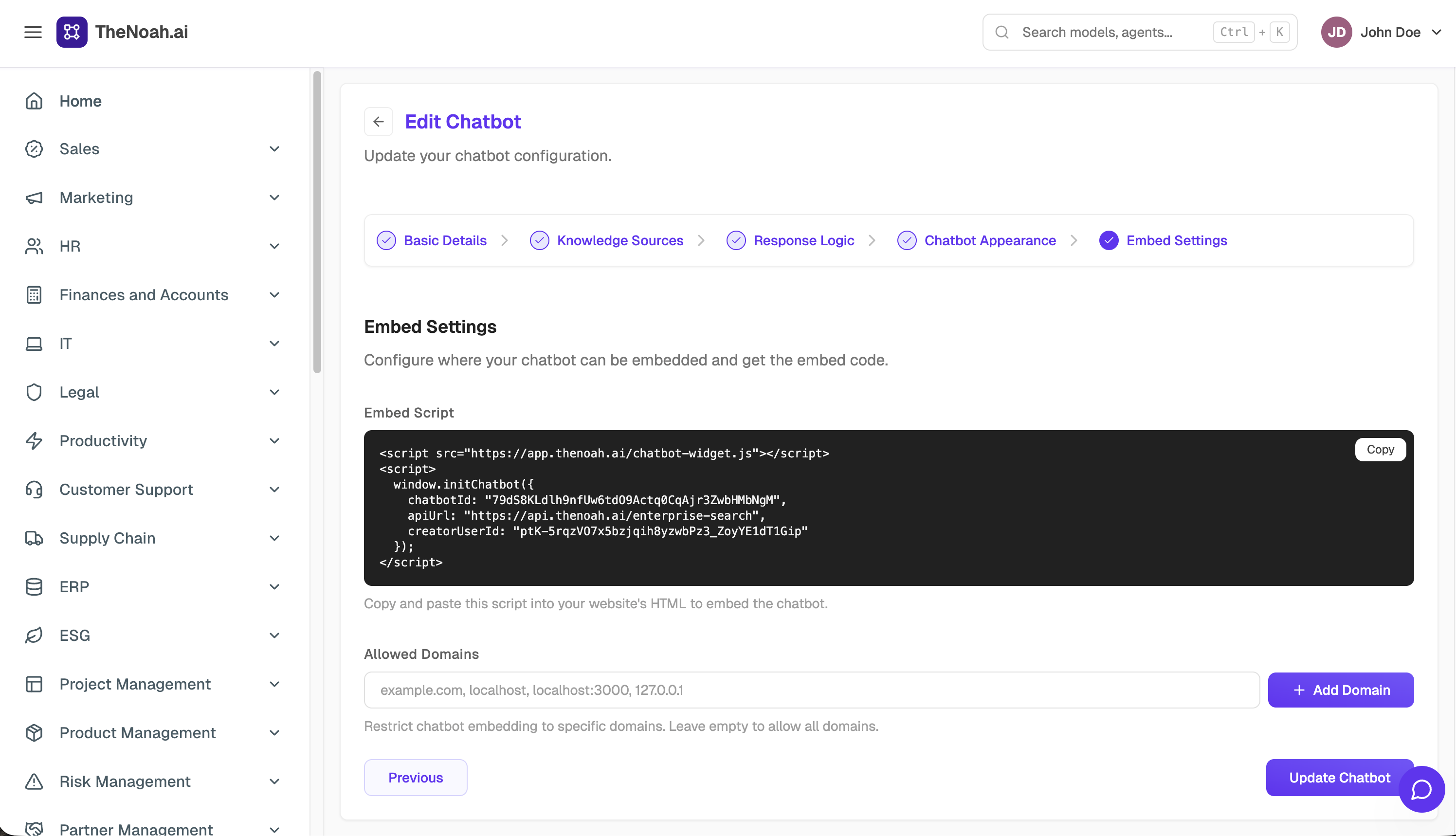Expand the Customer Support chevron
This screenshot has height=836, width=1456.
274,489
